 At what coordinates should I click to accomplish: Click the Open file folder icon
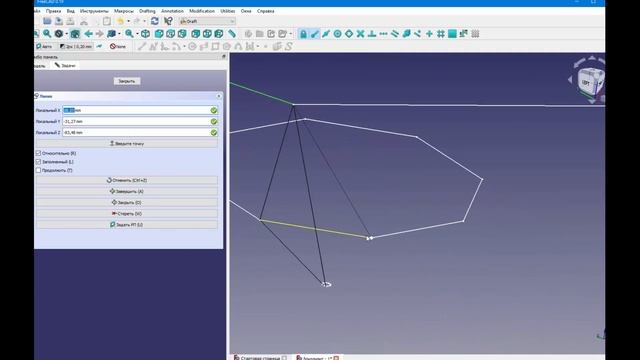(47, 21)
